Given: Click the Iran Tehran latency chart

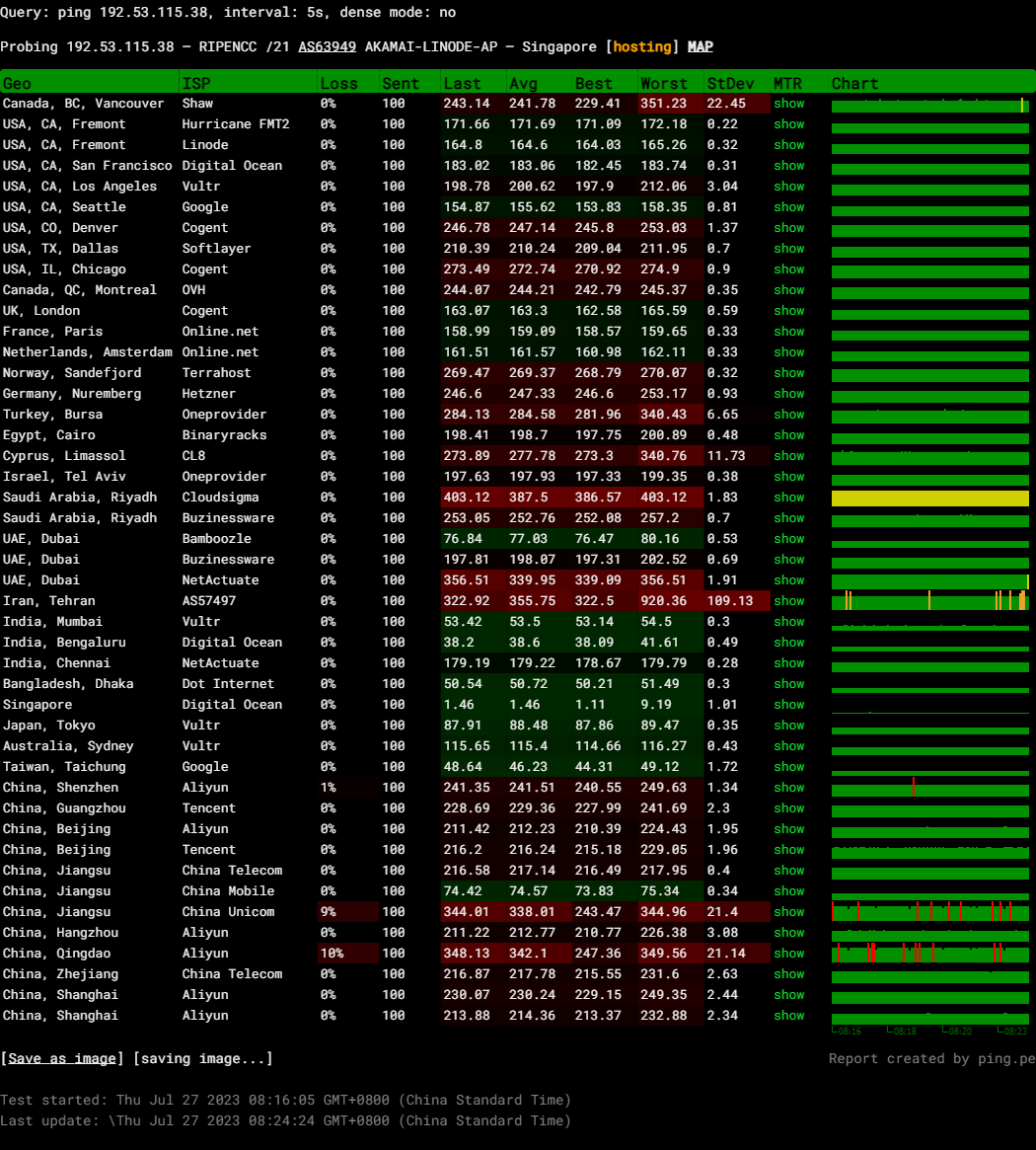Looking at the screenshot, I should (930, 601).
